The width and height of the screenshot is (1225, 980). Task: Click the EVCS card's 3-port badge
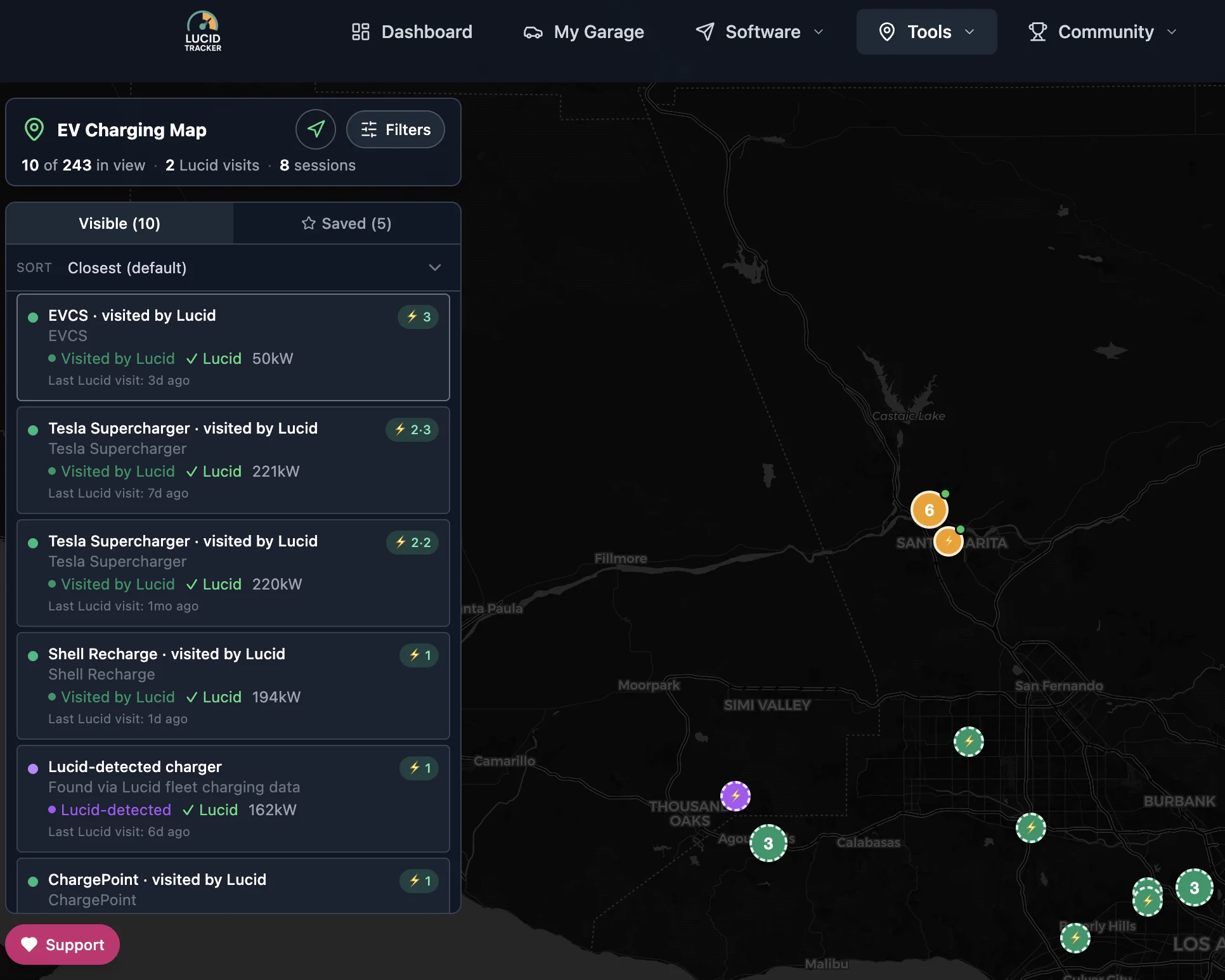(418, 316)
